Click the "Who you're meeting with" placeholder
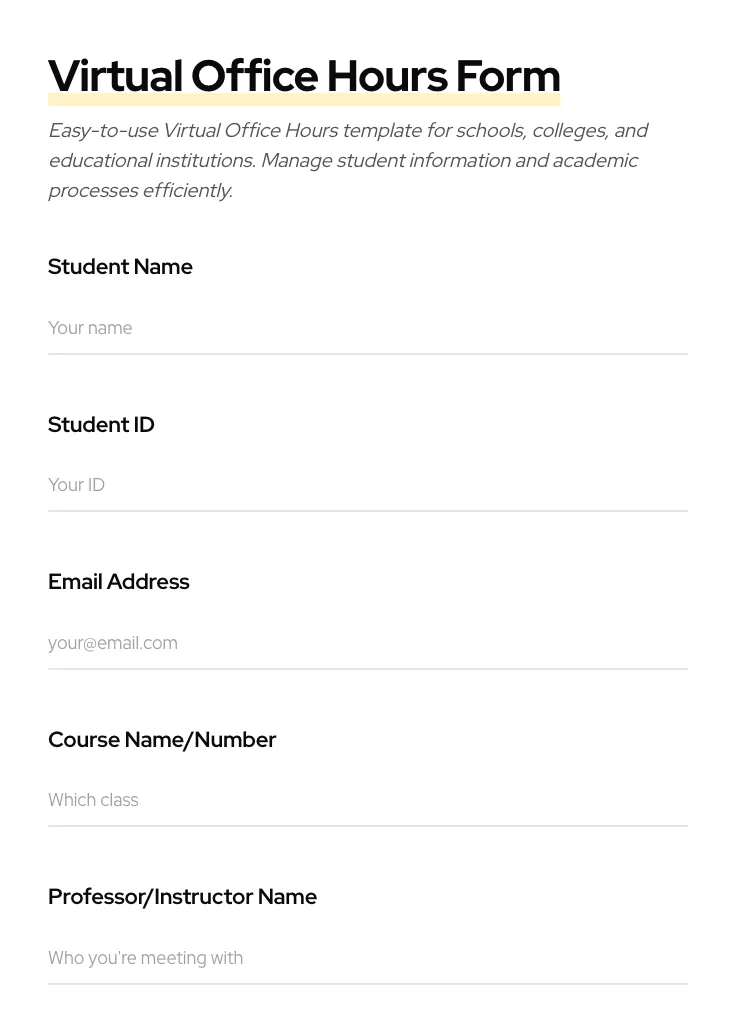Image resolution: width=736 pixels, height=1024 pixels. pyautogui.click(x=145, y=958)
